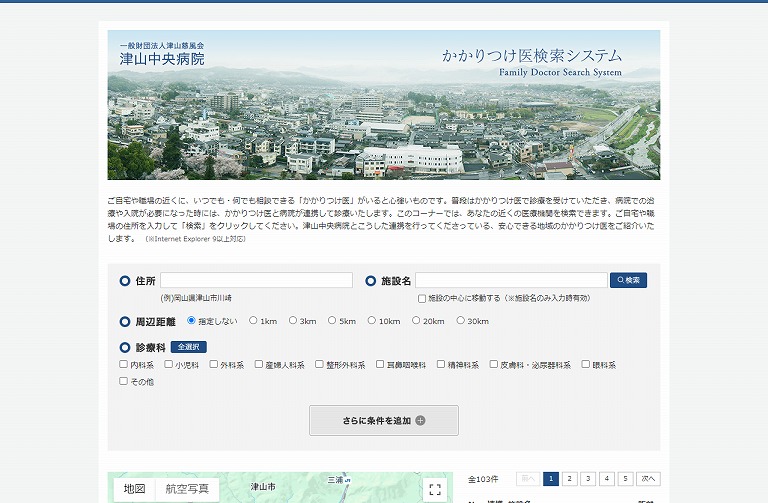This screenshot has width=768, height=503.
Task: Select the 地図 map tab
Action: click(134, 489)
